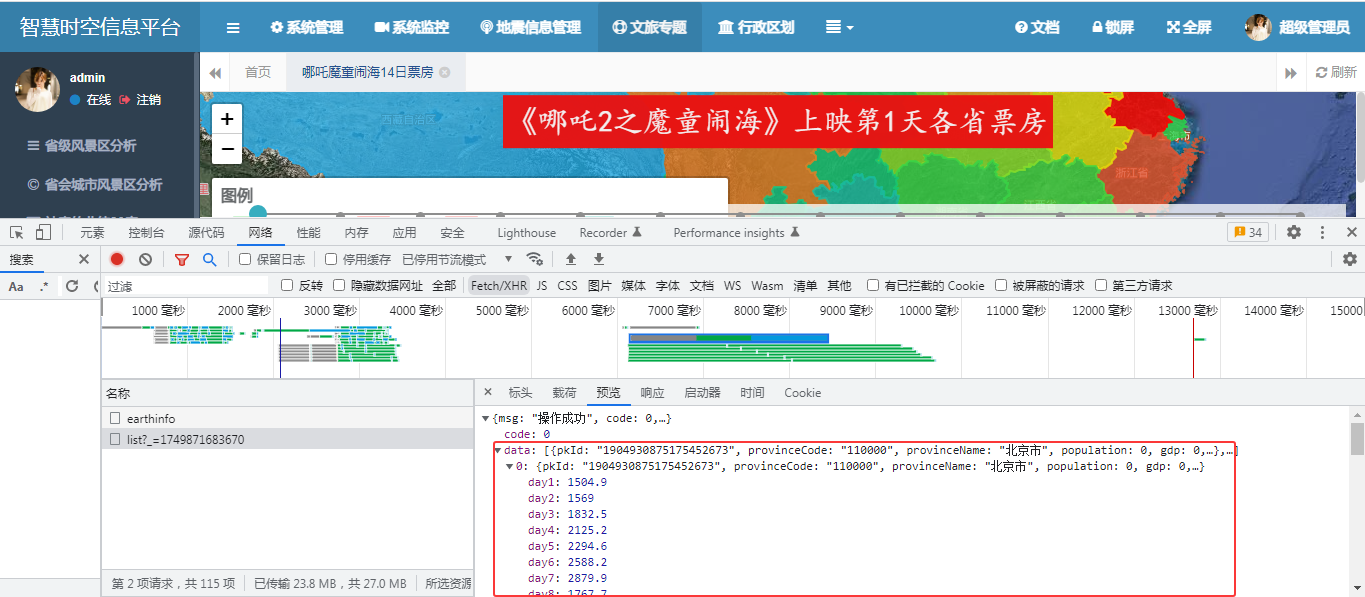Screen dimensions: 1365x597
Task: Open the 行政区划 menu
Action: (x=756, y=27)
